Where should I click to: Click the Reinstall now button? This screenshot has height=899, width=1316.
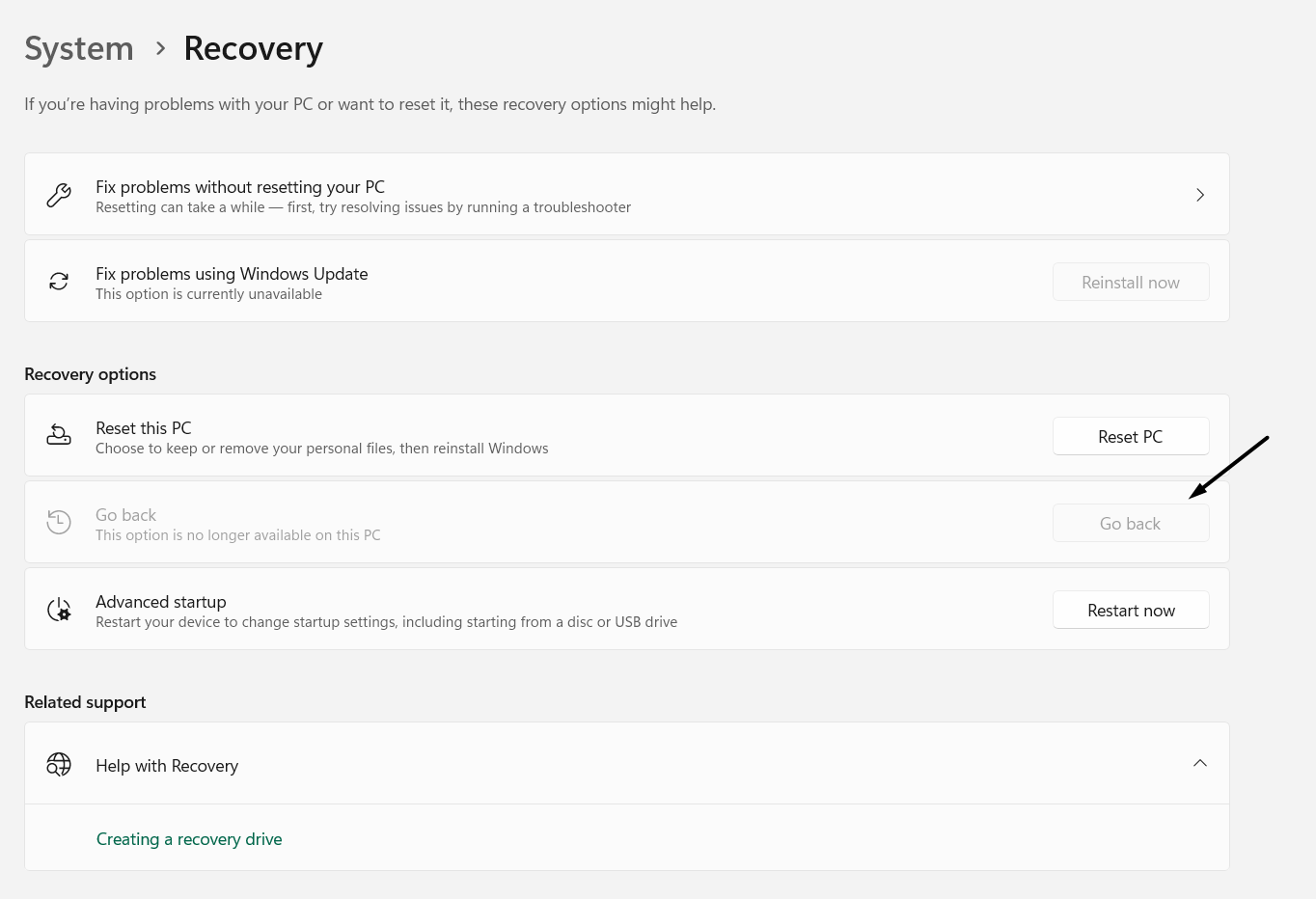[x=1131, y=283]
